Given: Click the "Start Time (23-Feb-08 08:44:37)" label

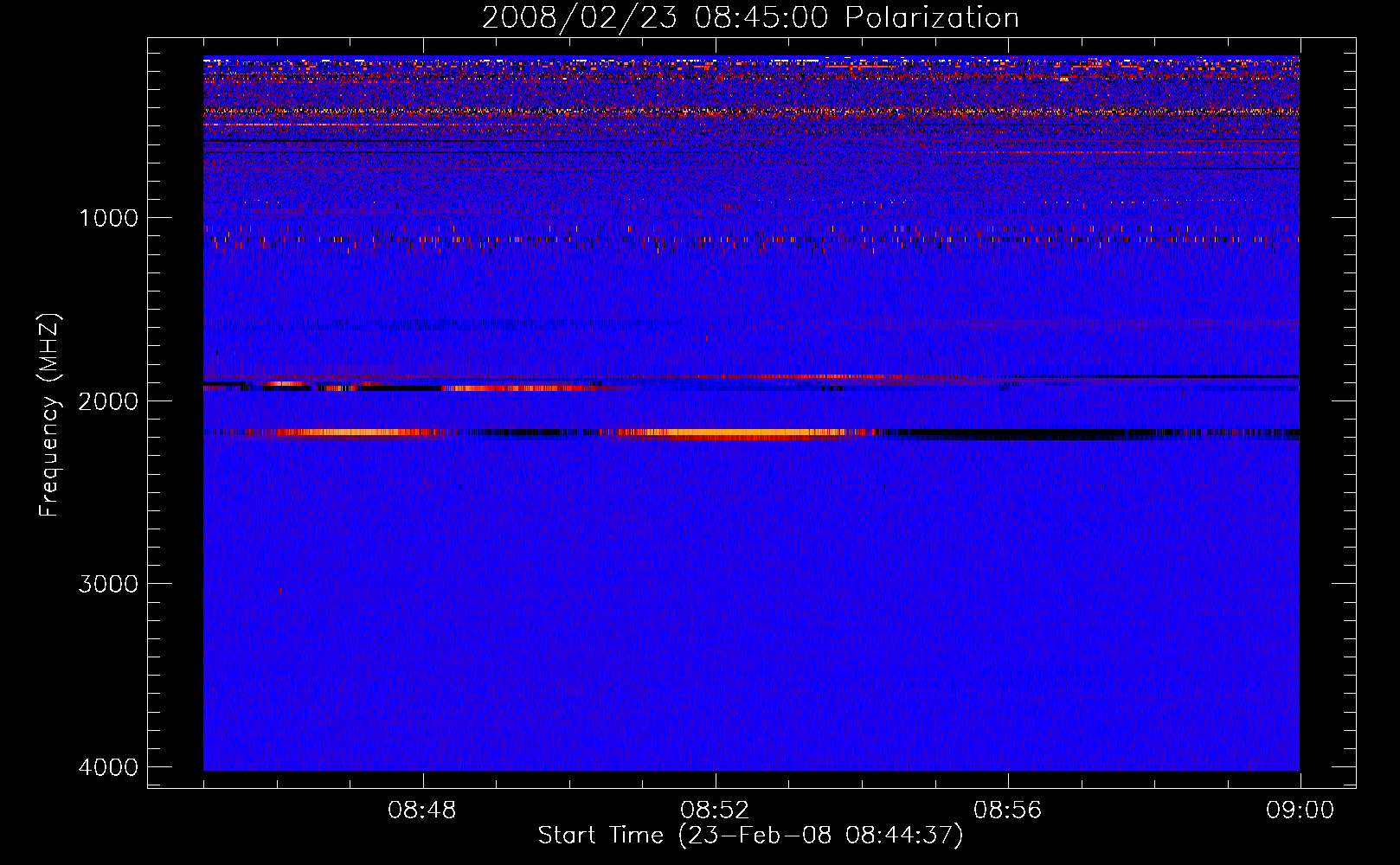Looking at the screenshot, I should click(750, 836).
